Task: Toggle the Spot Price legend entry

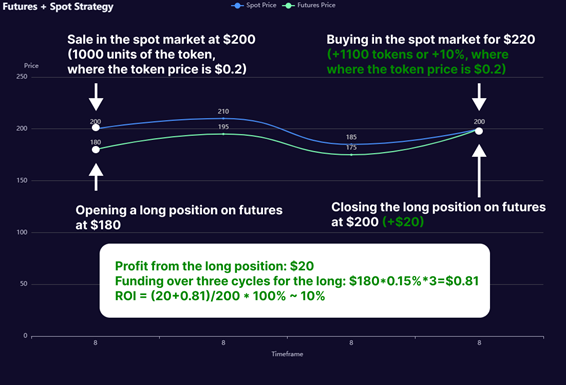Action: [x=254, y=5]
